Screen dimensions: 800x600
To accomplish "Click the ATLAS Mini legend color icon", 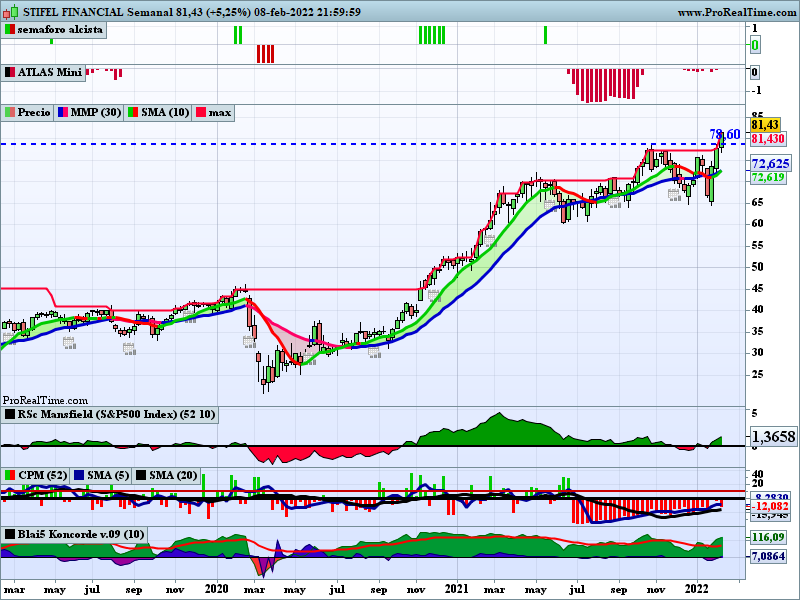I will pyautogui.click(x=10, y=72).
